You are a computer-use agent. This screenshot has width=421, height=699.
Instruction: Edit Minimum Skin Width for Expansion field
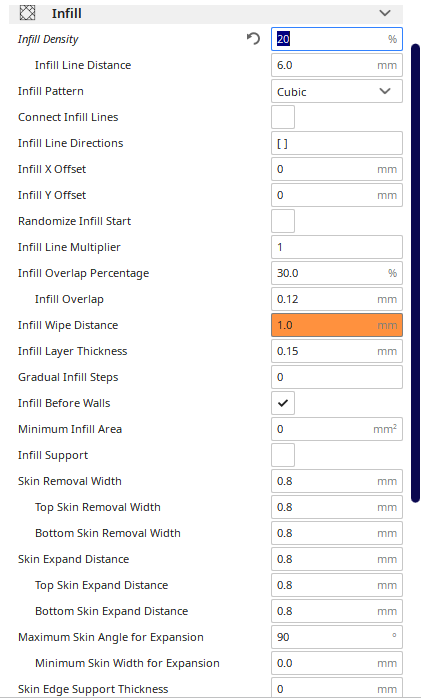337,663
